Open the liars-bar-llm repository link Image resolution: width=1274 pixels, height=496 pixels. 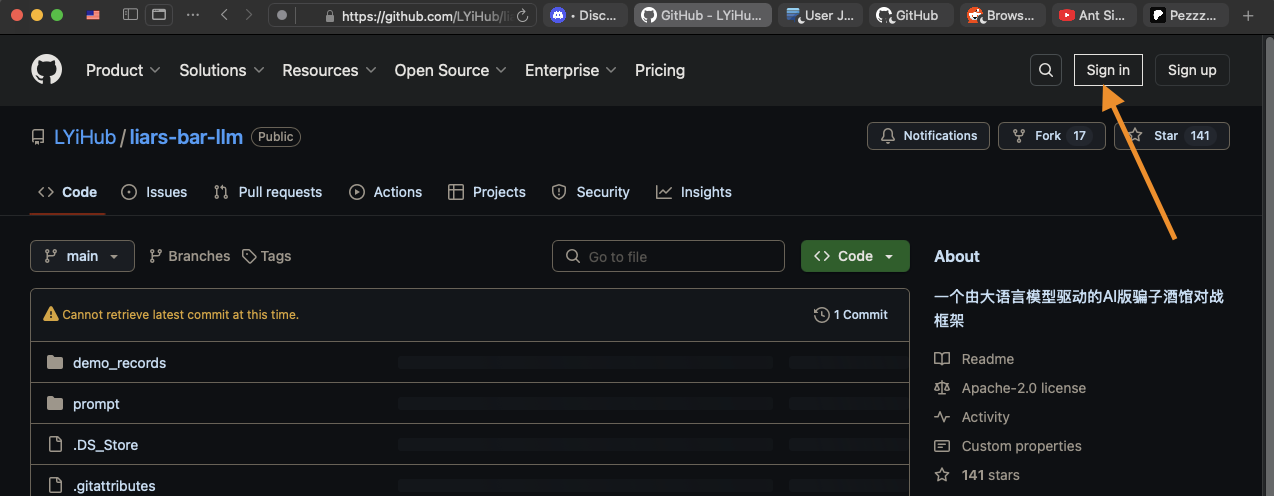186,137
